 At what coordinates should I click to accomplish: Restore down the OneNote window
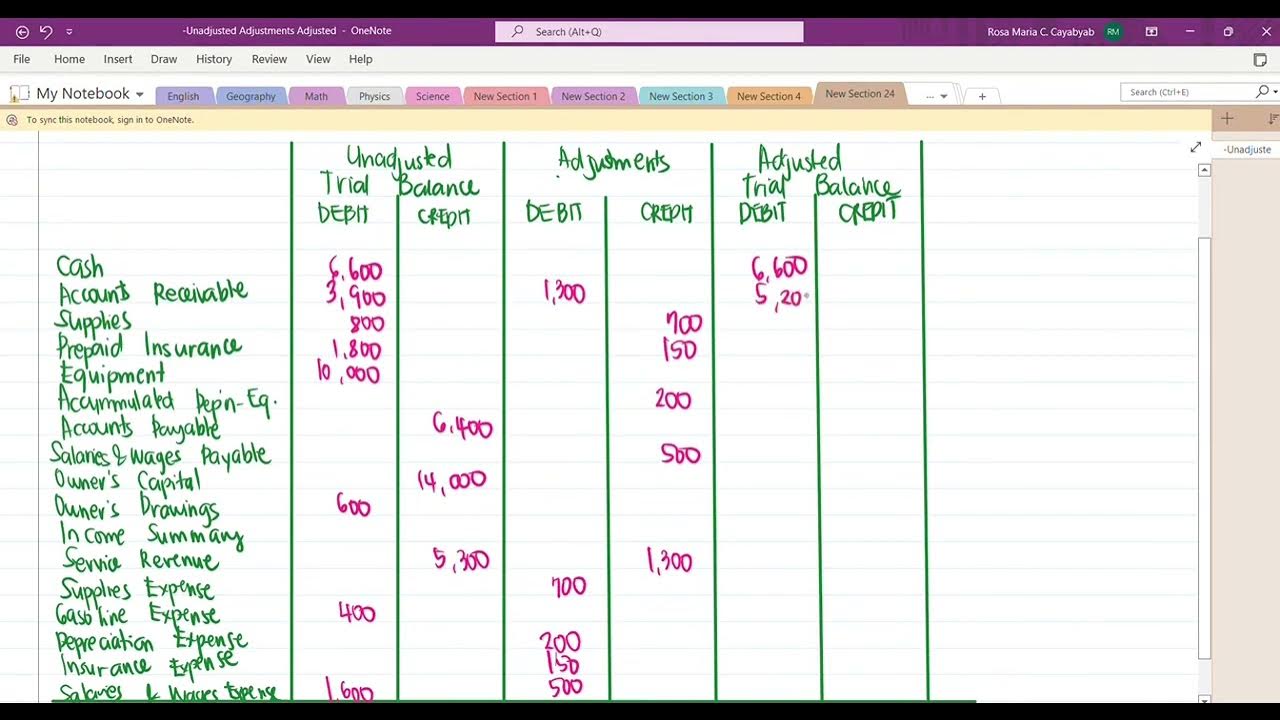[x=1228, y=32]
